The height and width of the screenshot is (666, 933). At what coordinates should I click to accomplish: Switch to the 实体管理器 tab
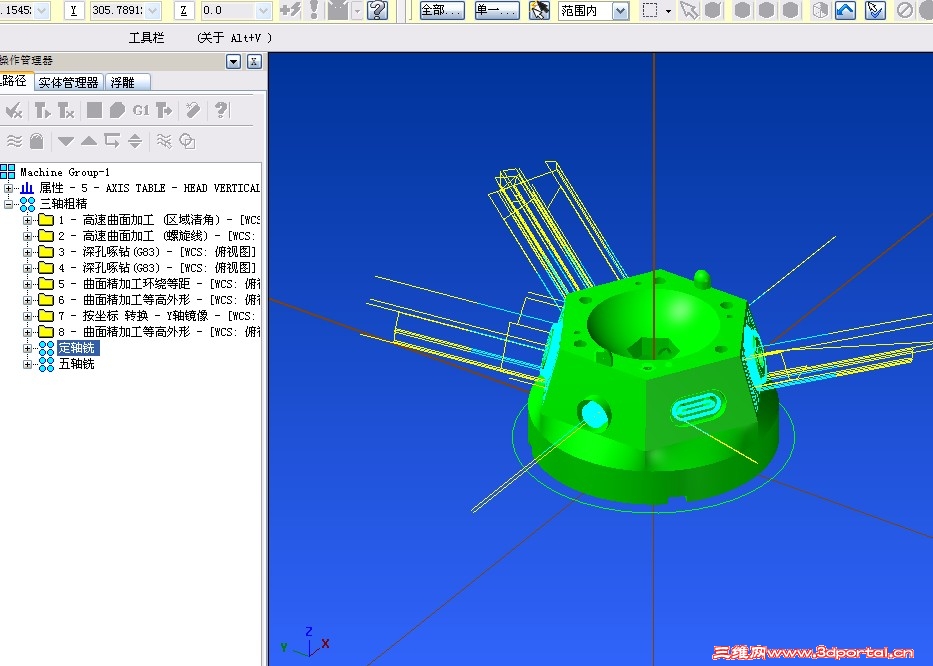tap(68, 82)
